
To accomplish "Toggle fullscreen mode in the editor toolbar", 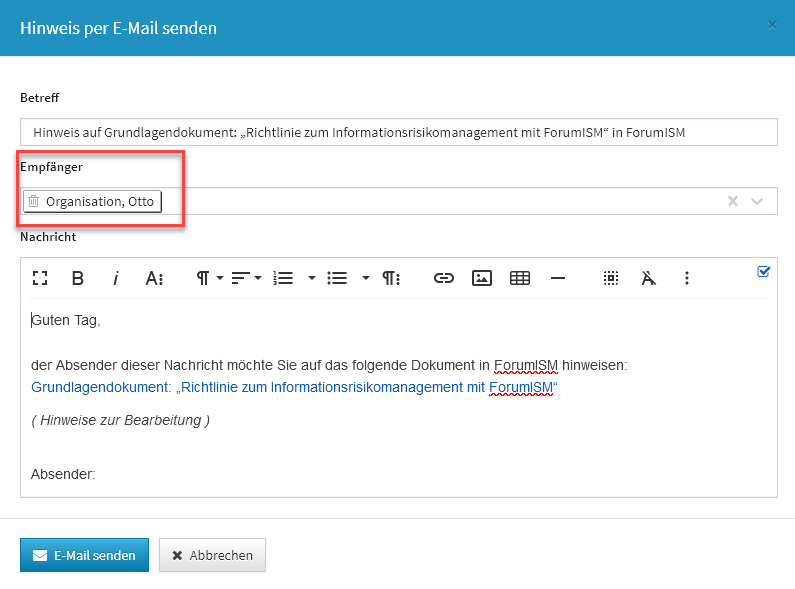I will coord(40,278).
